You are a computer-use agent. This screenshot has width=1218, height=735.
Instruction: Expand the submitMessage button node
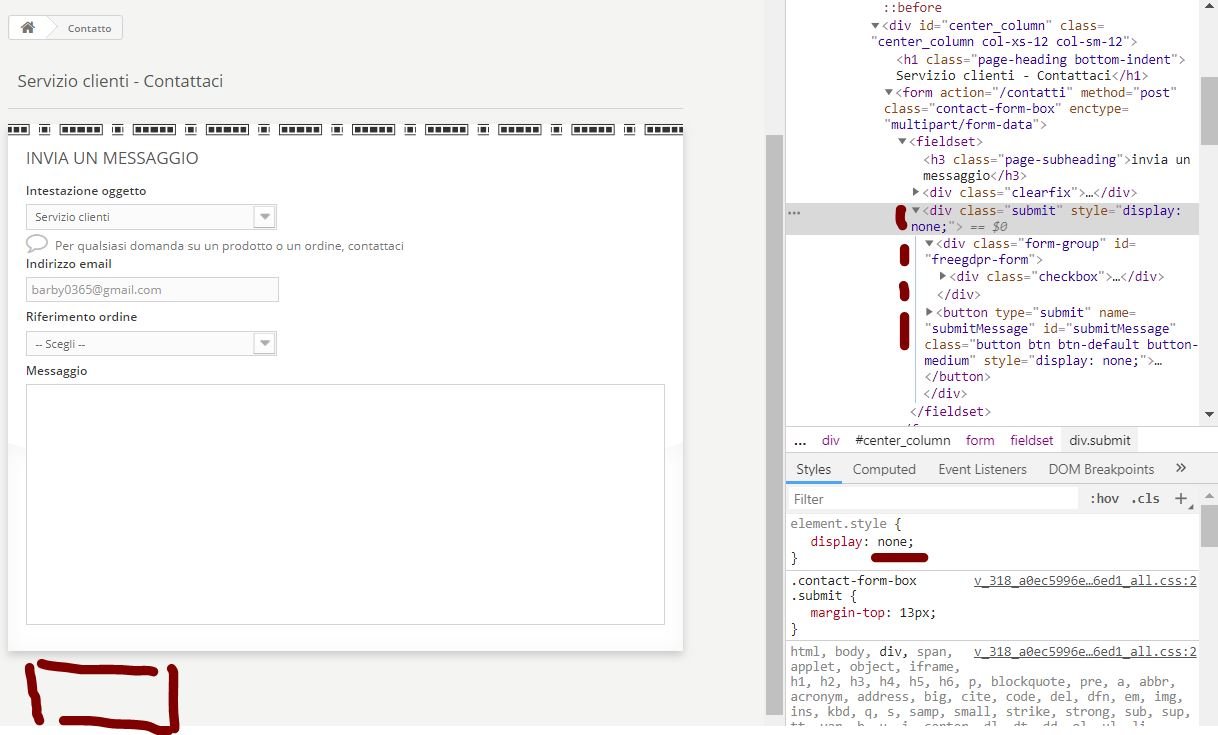coord(930,312)
